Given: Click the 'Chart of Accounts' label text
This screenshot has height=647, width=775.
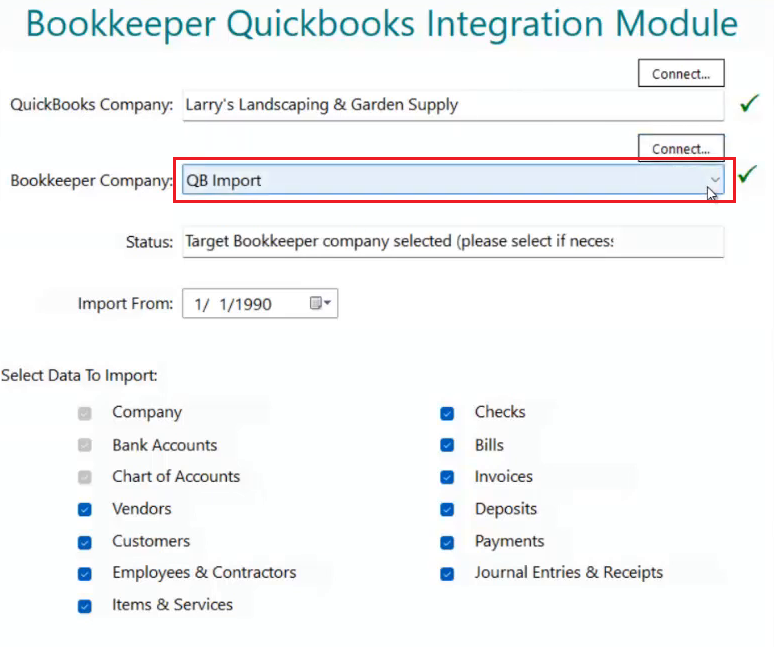Looking at the screenshot, I should [x=176, y=476].
